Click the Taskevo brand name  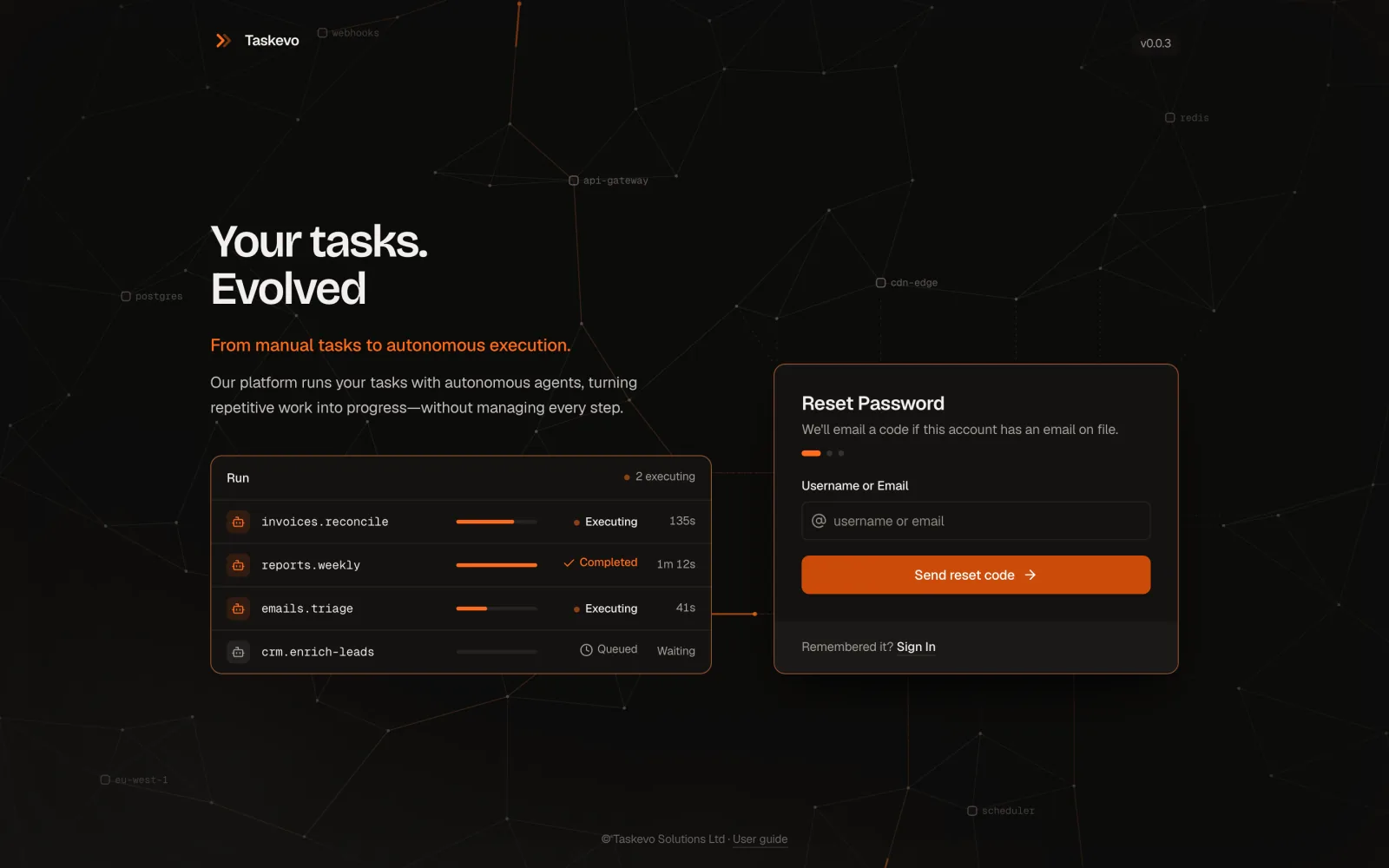pyautogui.click(x=272, y=41)
